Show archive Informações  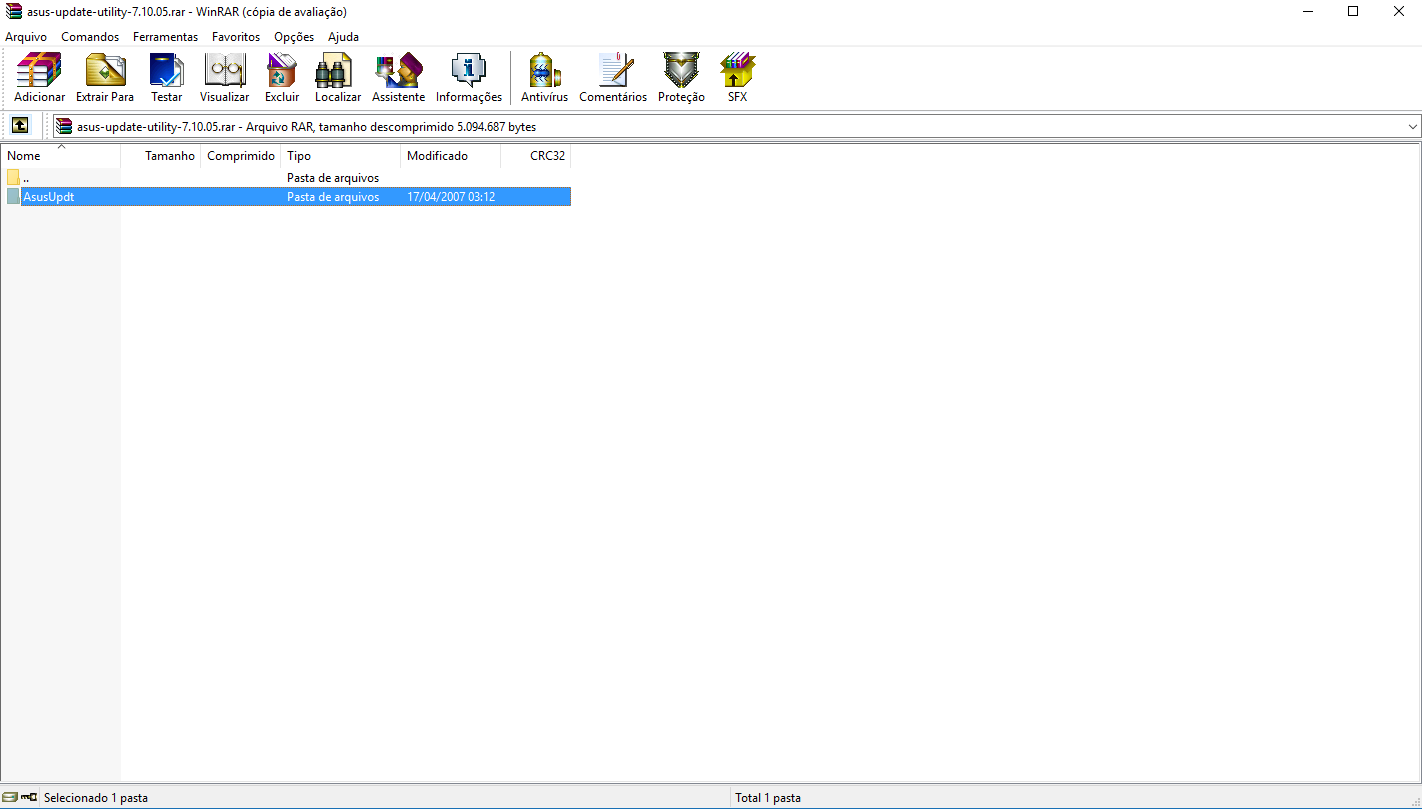(x=469, y=78)
